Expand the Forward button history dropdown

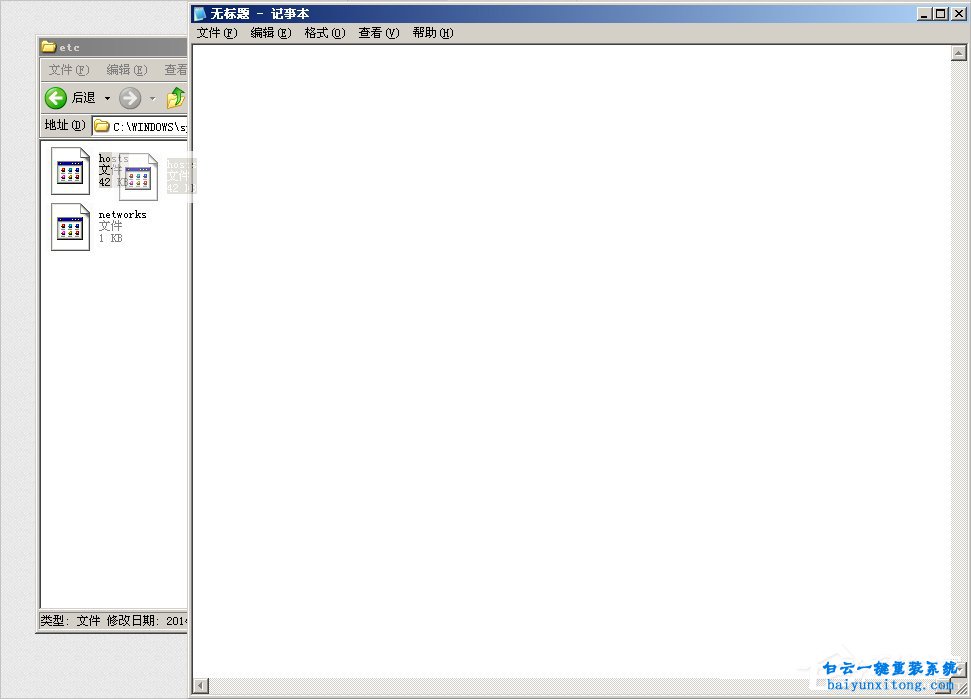pyautogui.click(x=153, y=98)
